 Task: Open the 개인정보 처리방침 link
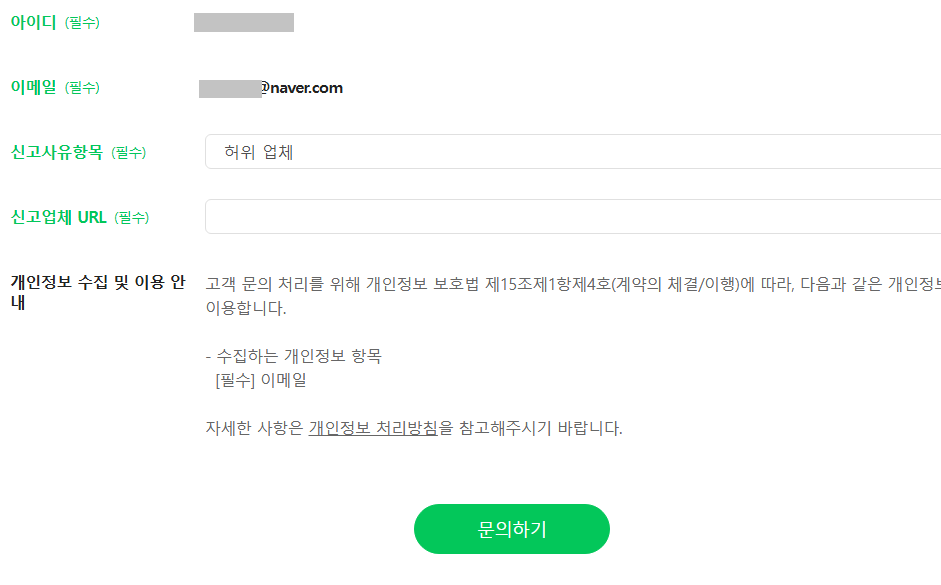click(373, 429)
